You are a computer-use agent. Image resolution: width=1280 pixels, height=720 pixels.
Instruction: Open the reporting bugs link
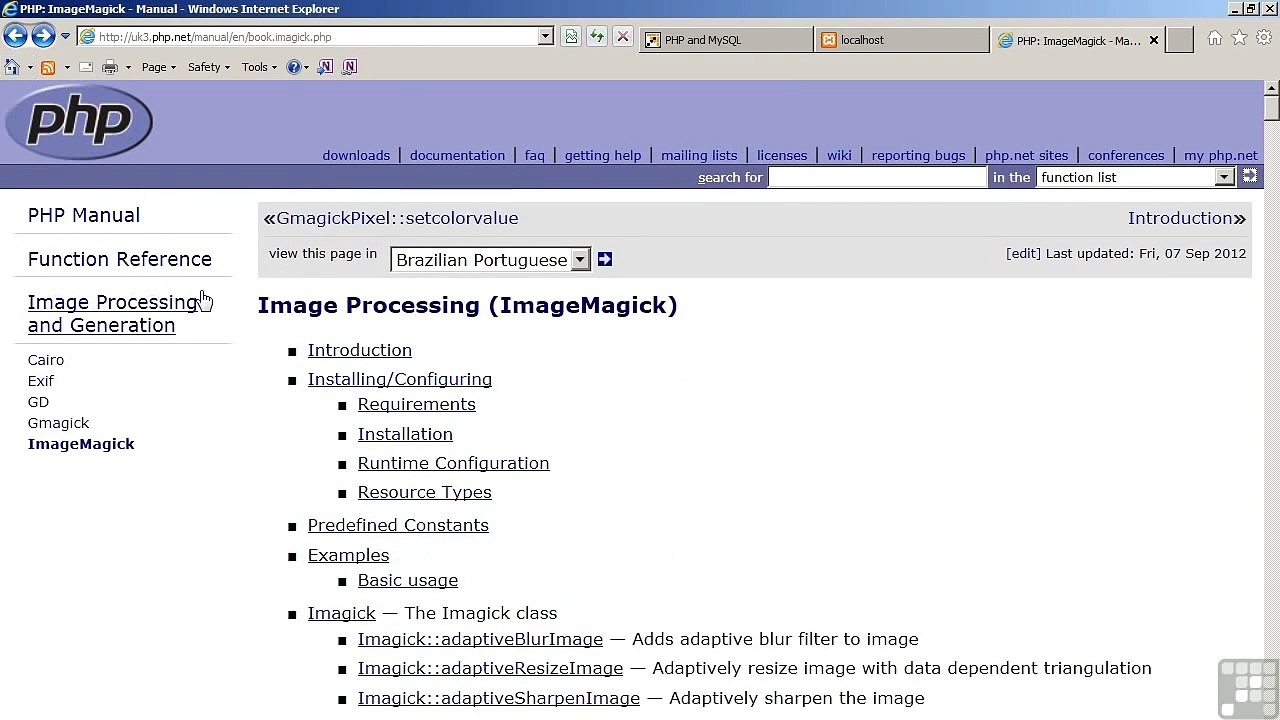tap(918, 155)
